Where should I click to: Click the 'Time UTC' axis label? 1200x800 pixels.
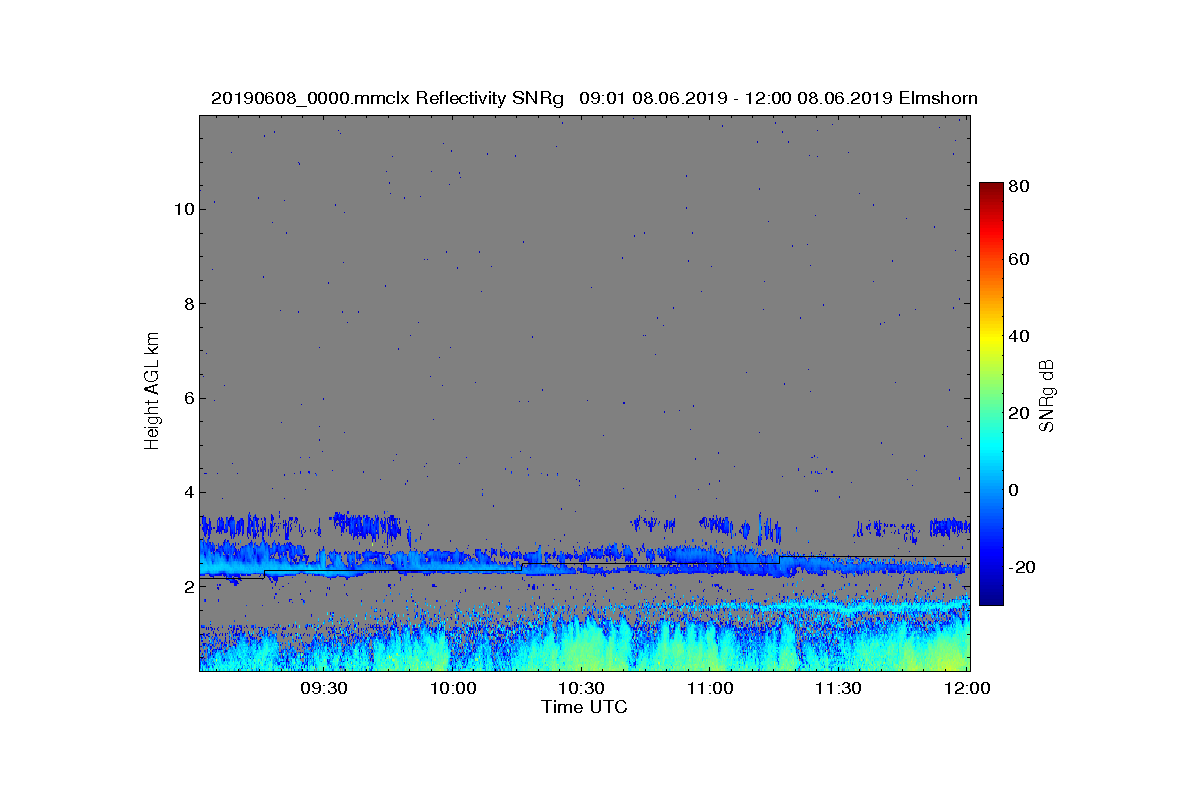[x=585, y=707]
